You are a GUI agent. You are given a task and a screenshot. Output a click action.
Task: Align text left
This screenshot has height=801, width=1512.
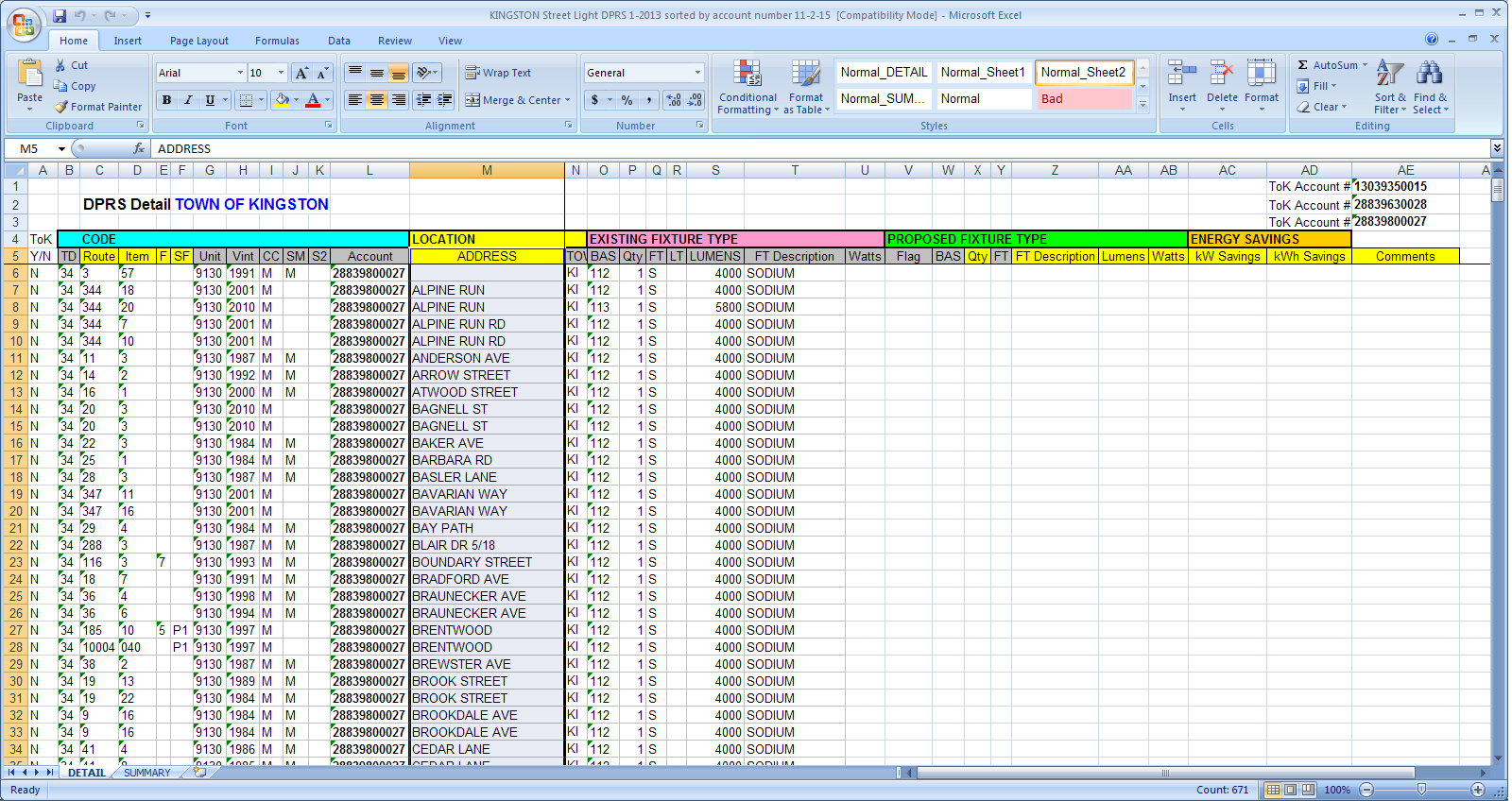coord(355,99)
